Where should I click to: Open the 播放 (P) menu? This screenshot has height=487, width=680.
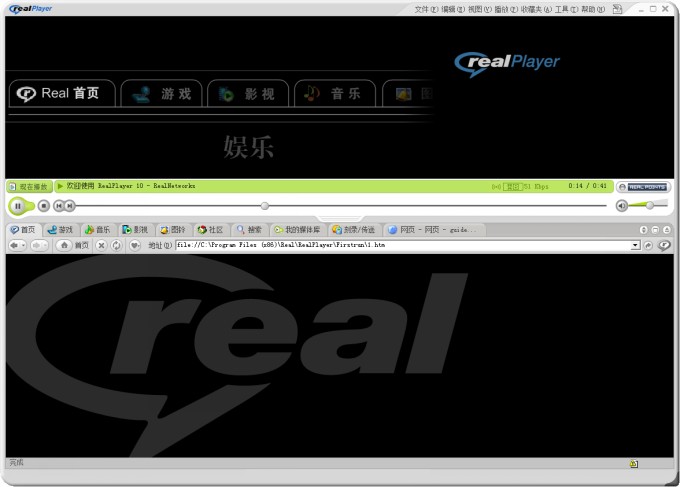[x=506, y=9]
